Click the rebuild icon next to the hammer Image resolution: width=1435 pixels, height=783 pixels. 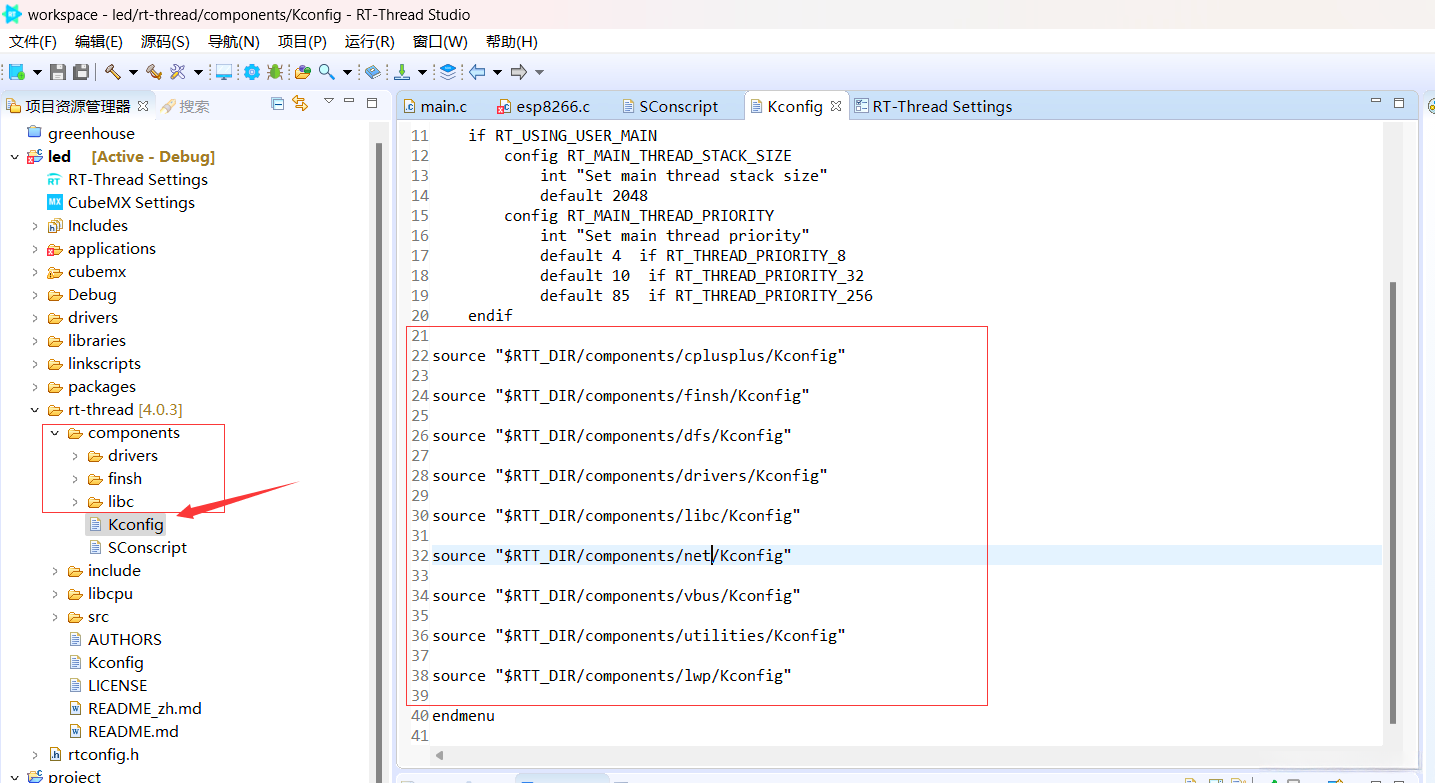pos(154,72)
